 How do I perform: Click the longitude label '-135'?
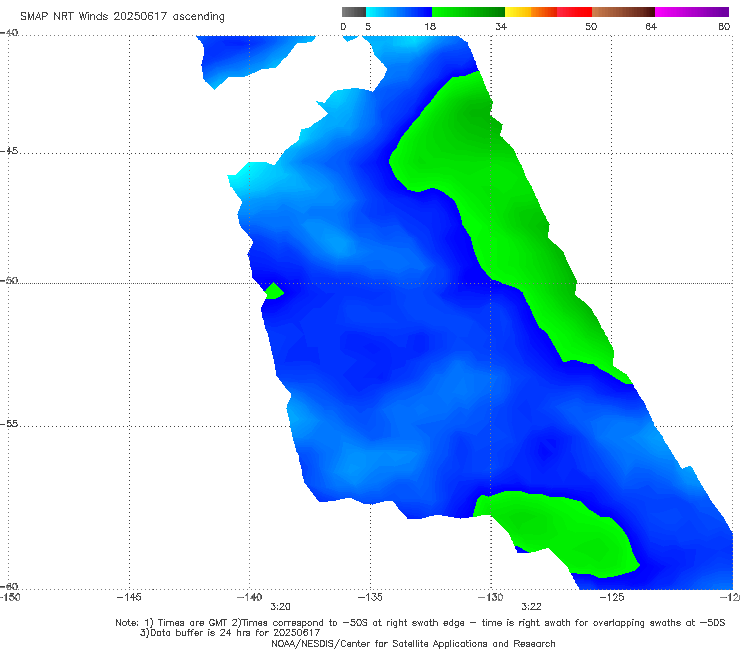point(370,597)
